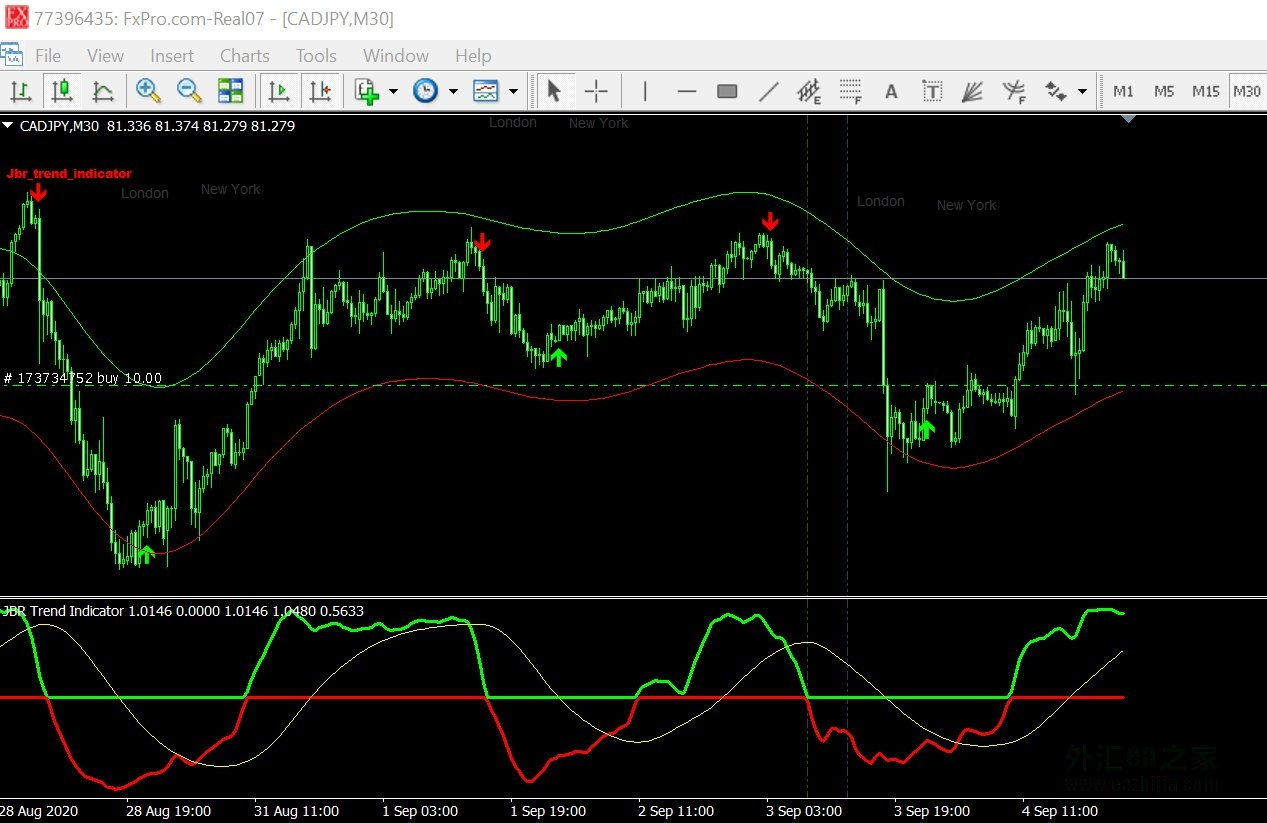Open the Indicators list dropdown arrow

click(393, 92)
